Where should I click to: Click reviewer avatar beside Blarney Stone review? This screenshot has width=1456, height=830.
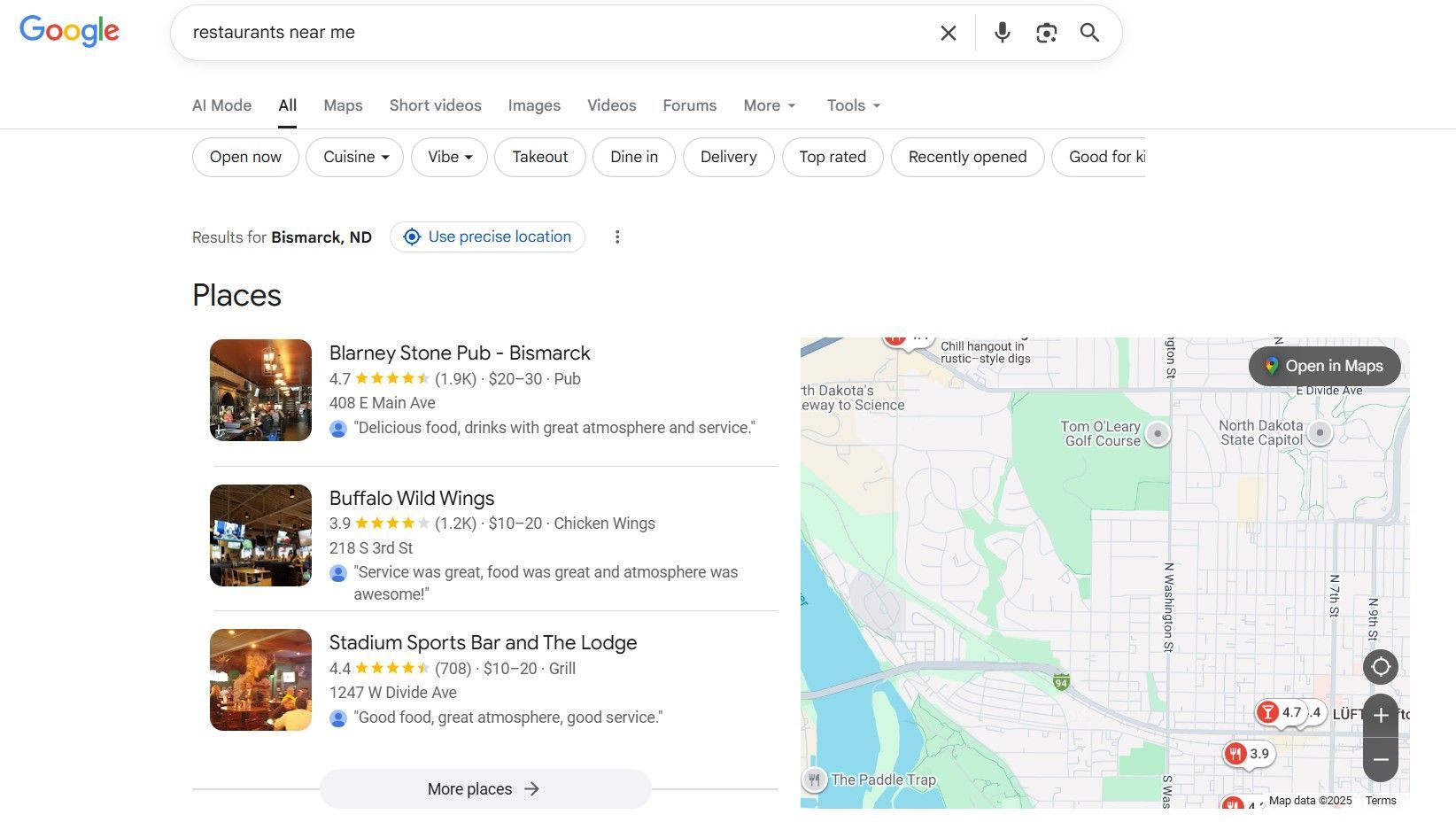point(338,429)
